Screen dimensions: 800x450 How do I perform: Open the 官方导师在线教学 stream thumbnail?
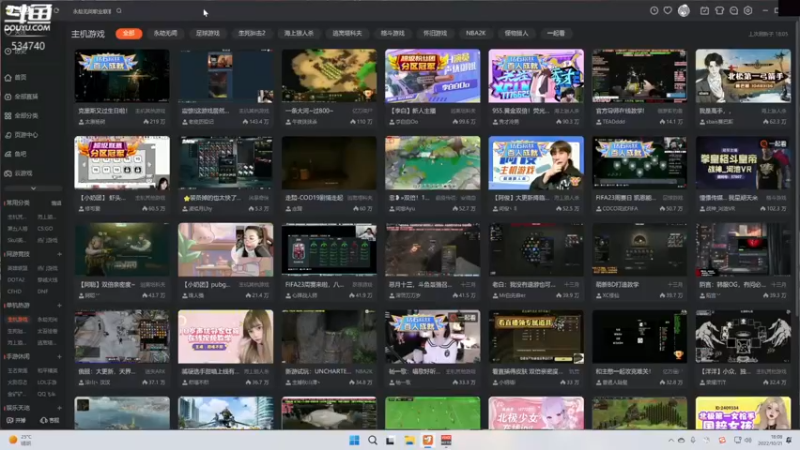pyautogui.click(x=639, y=76)
